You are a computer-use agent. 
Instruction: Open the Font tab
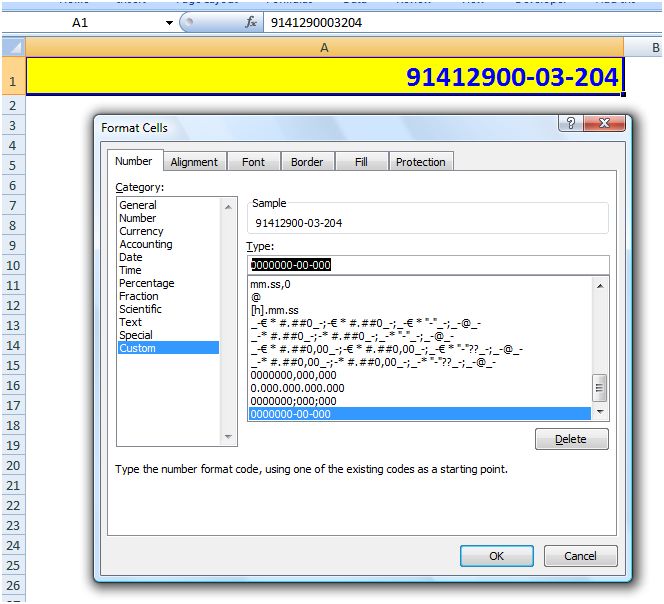[253, 162]
